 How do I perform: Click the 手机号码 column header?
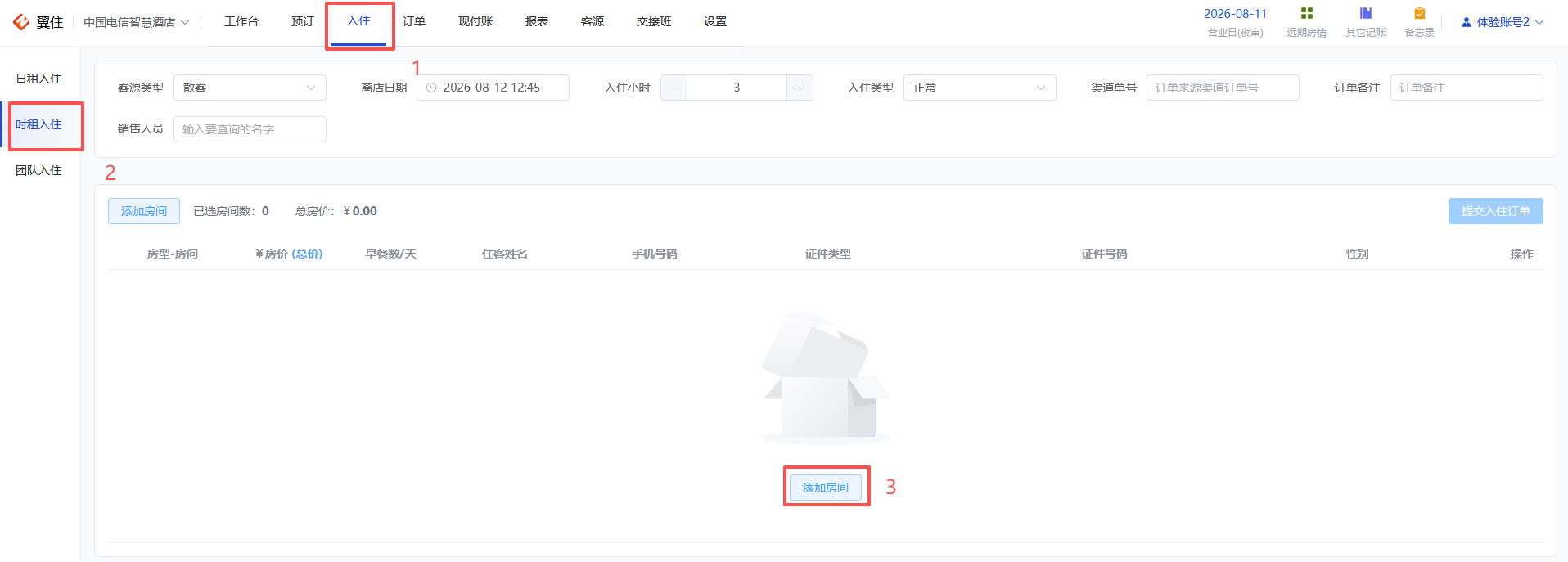click(655, 254)
